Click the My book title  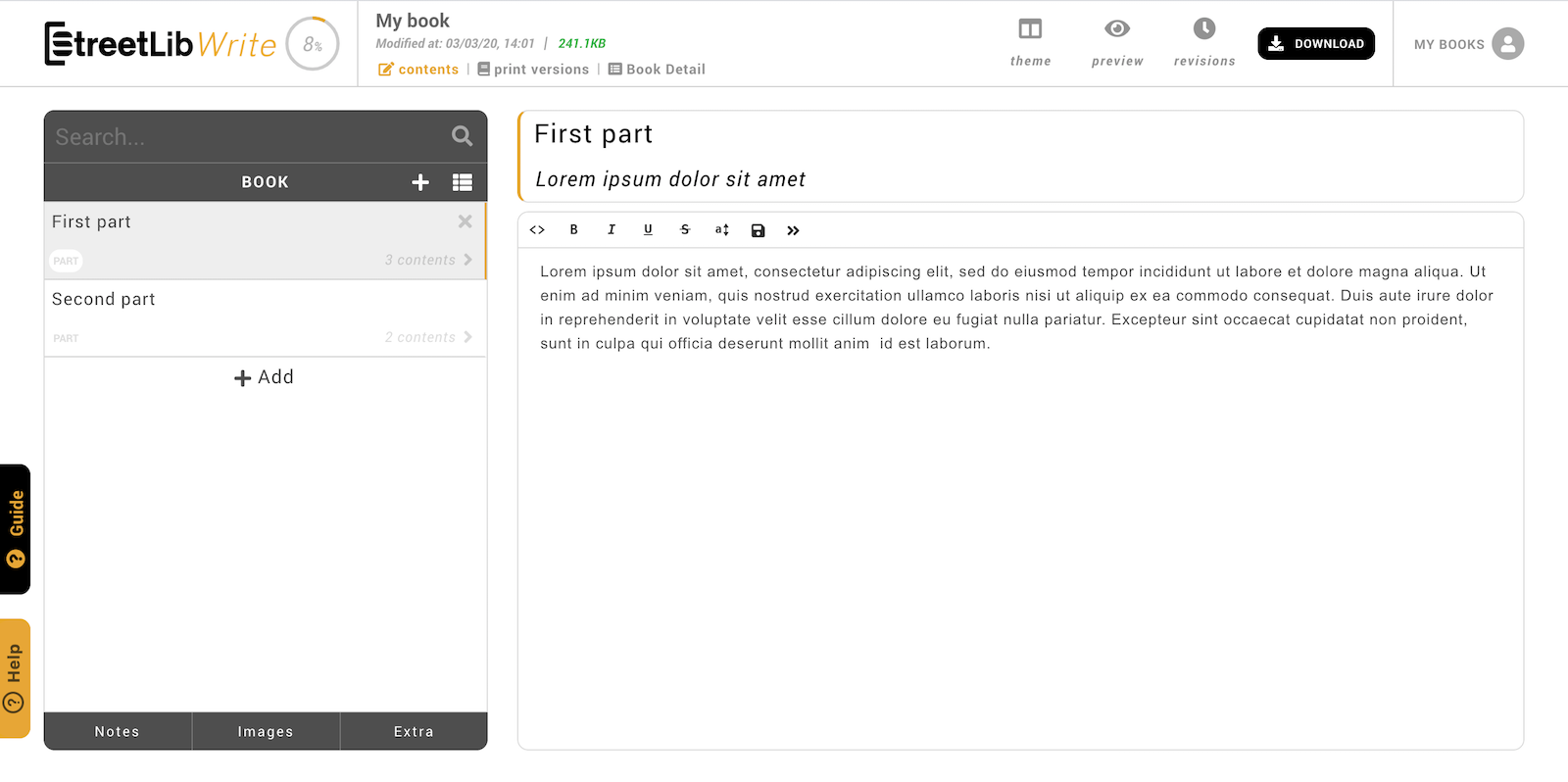click(413, 21)
